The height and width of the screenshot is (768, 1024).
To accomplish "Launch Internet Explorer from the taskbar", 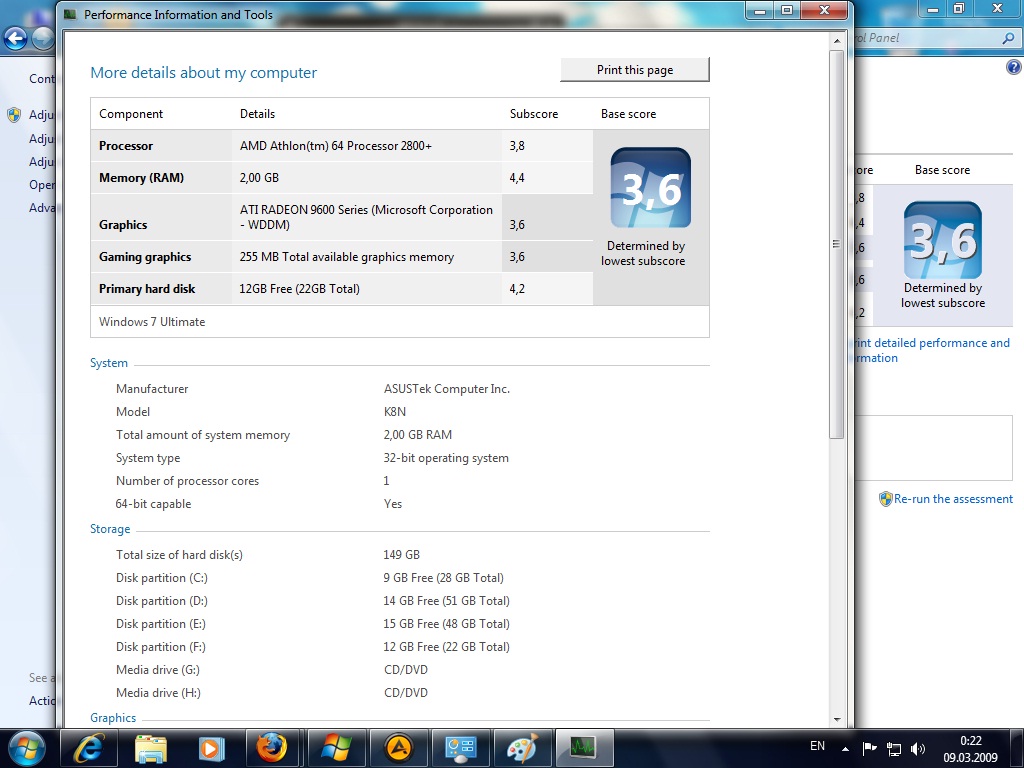I will (89, 748).
